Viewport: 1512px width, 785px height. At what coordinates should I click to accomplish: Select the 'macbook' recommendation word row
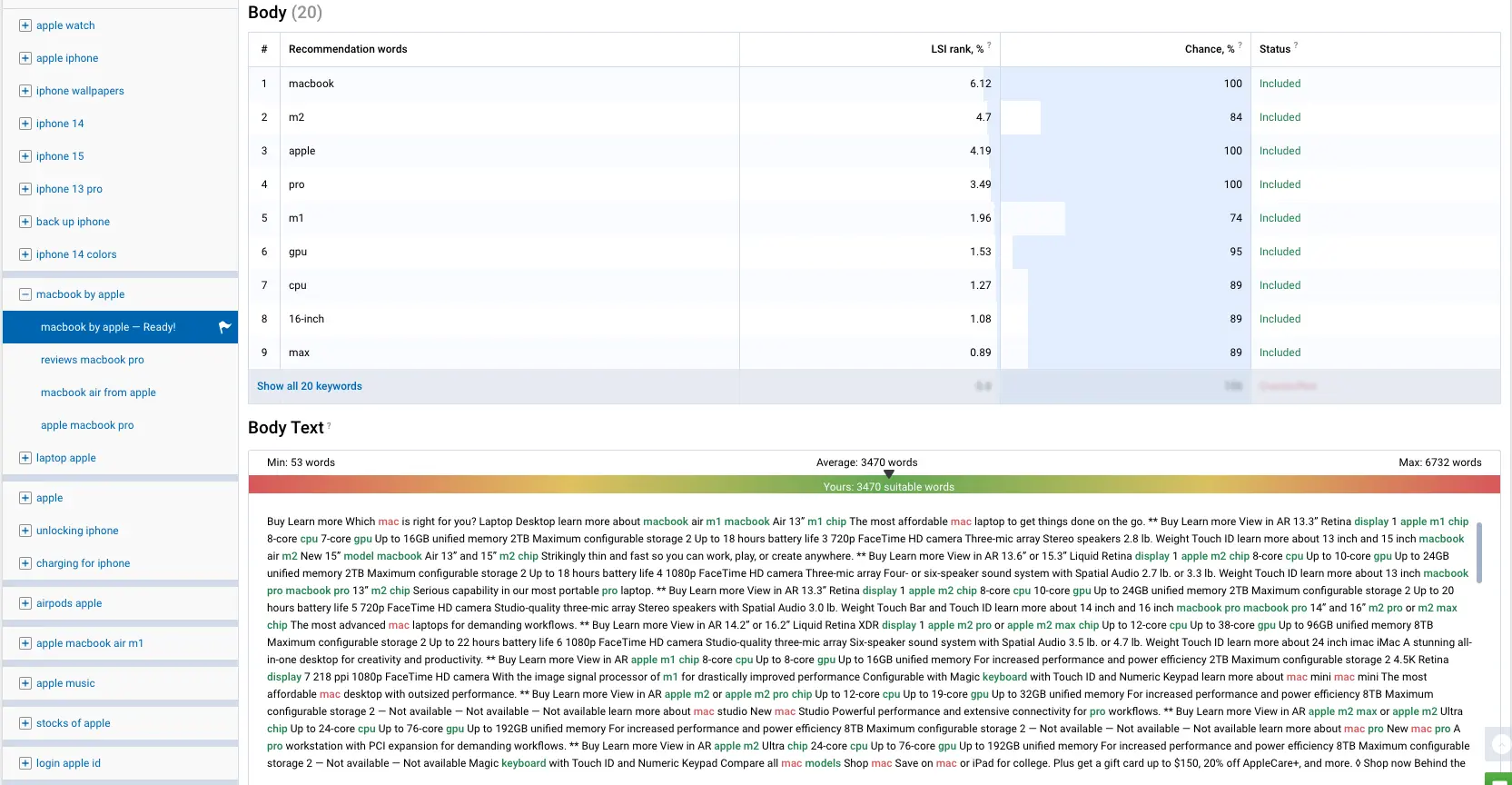coord(874,84)
